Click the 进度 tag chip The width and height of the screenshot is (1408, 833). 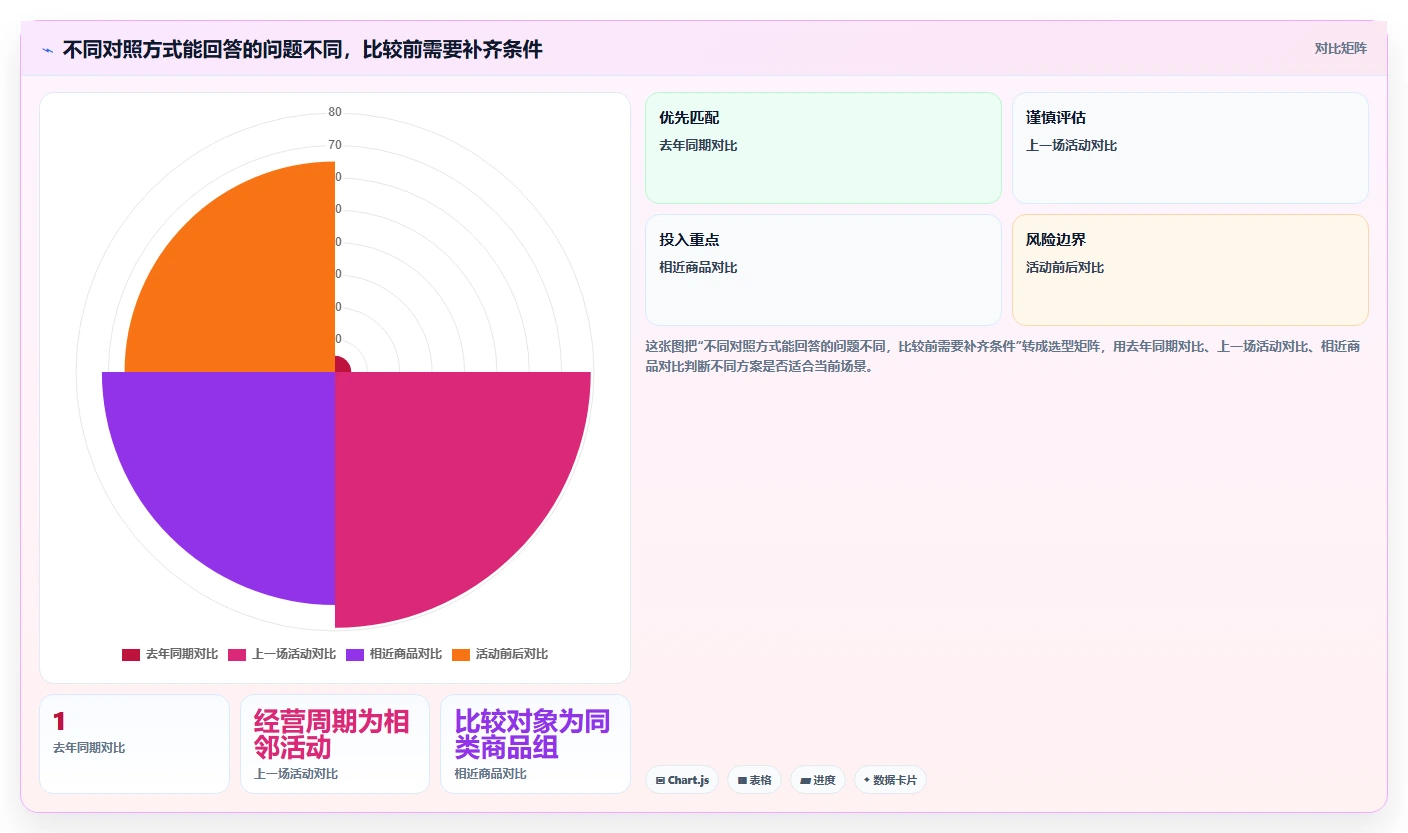point(817,780)
